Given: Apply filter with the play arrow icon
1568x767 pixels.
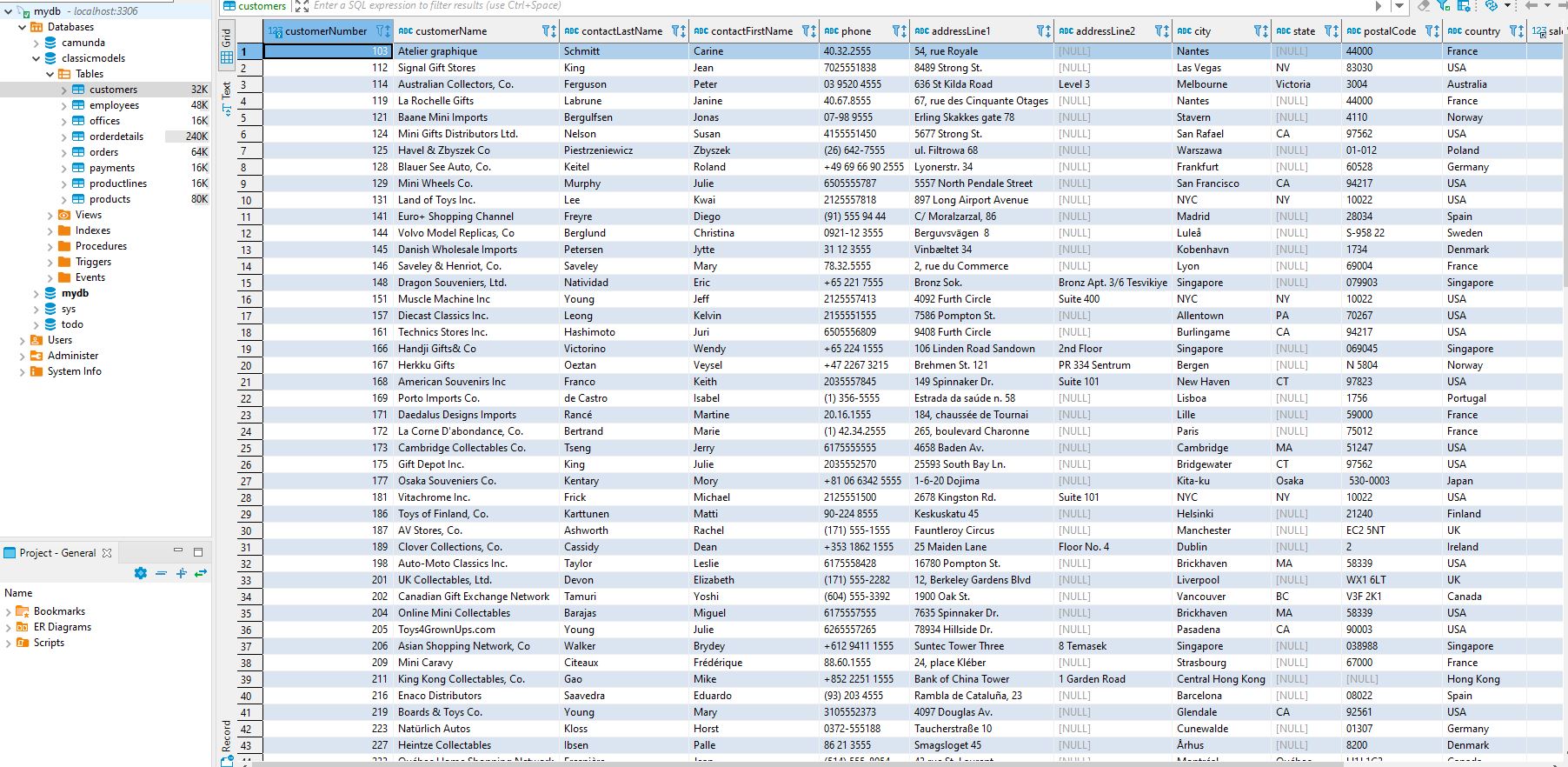Looking at the screenshot, I should 1379,5.
